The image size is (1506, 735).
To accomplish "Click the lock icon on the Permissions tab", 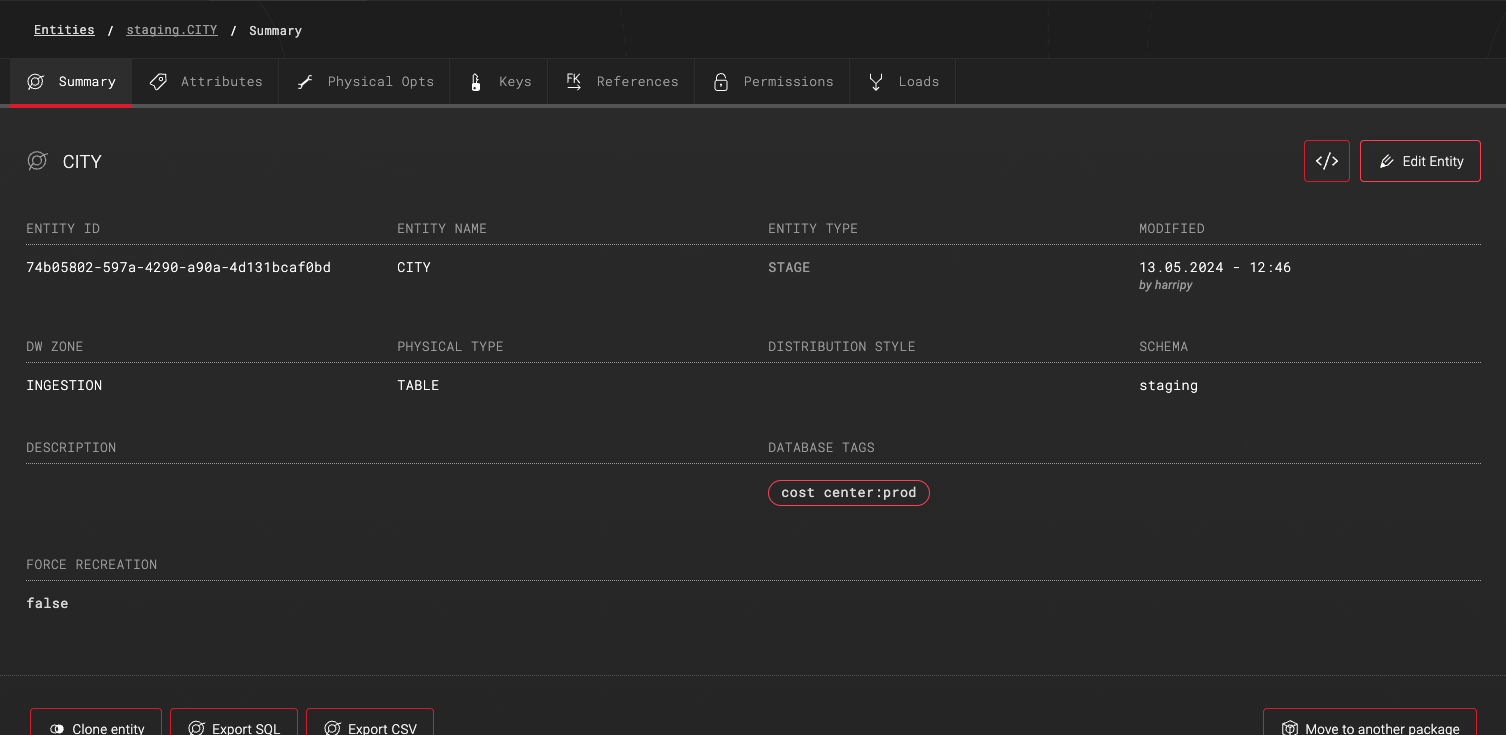I will tap(720, 81).
